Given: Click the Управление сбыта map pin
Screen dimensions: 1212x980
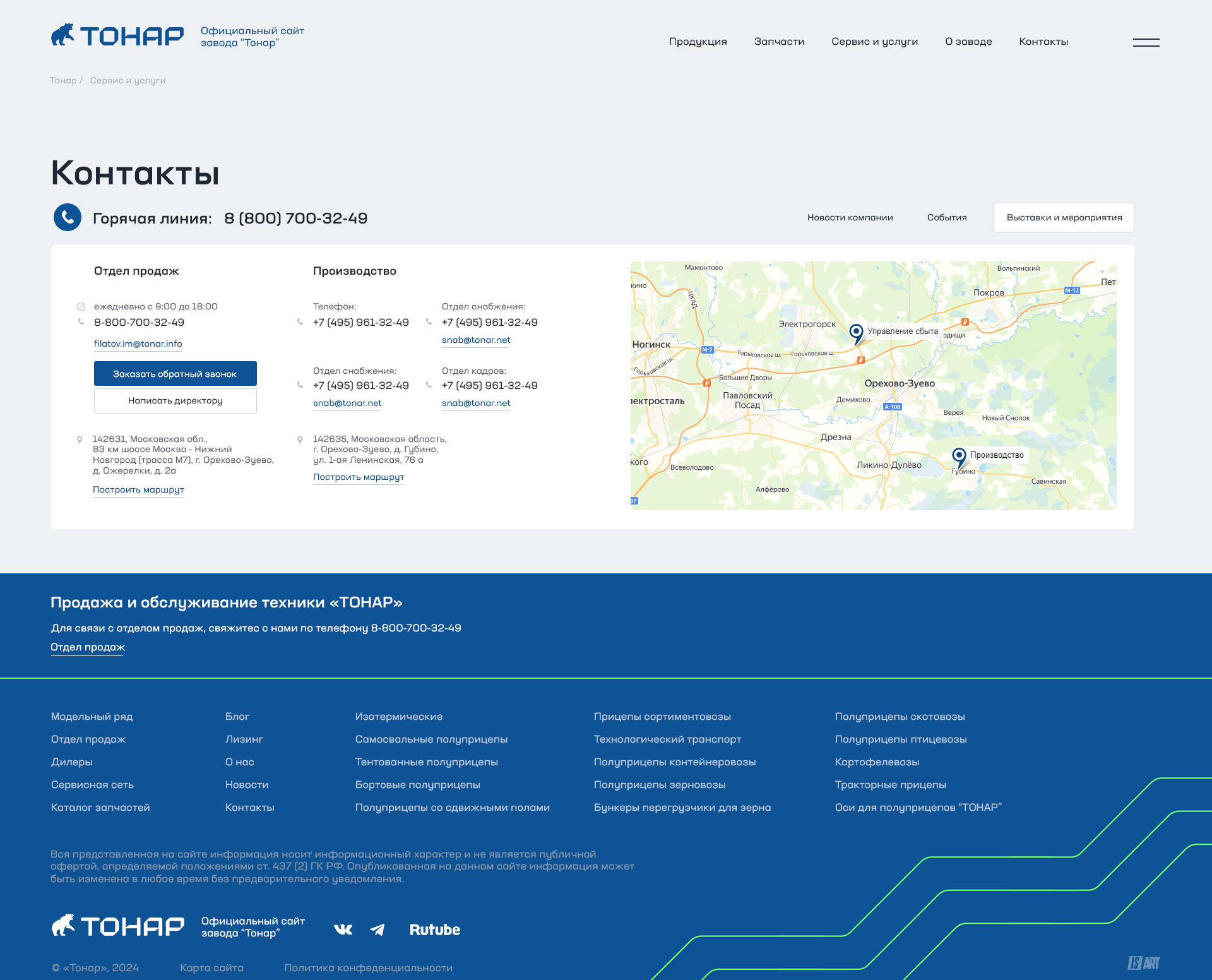Looking at the screenshot, I should pyautogui.click(x=856, y=333).
